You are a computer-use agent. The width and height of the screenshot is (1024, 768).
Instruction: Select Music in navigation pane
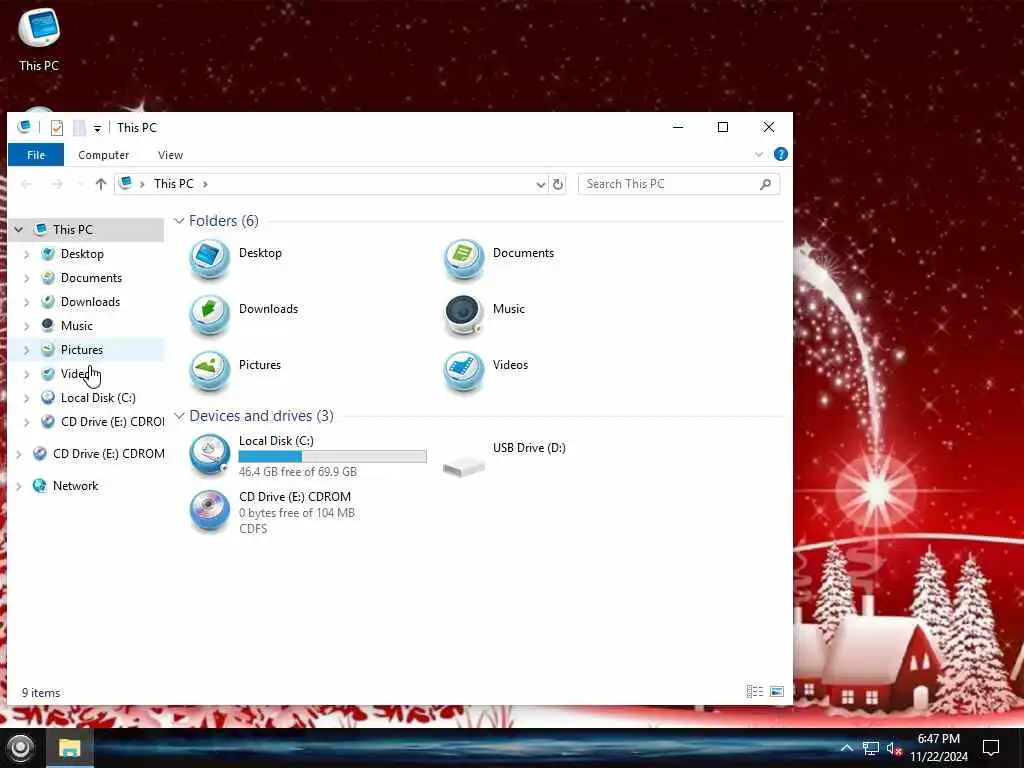click(76, 326)
